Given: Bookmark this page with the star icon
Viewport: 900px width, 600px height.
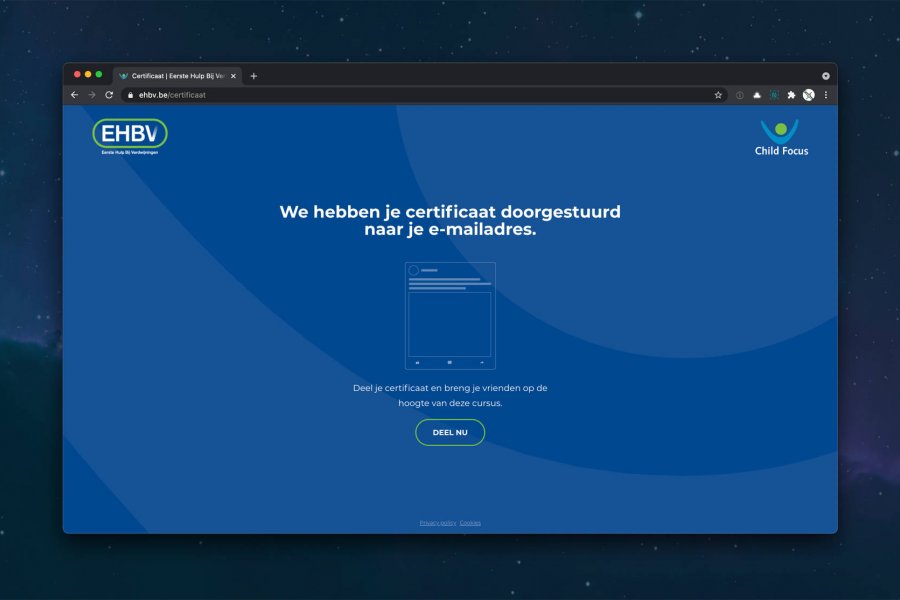Looking at the screenshot, I should pos(718,95).
